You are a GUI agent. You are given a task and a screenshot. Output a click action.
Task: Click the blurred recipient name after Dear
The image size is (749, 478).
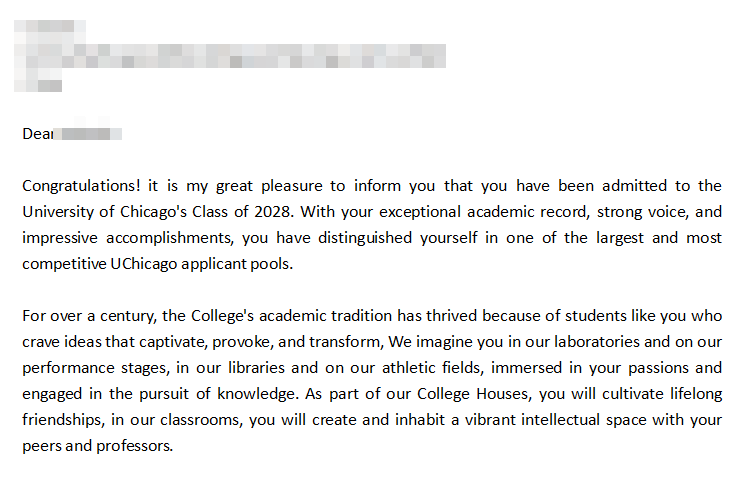[x=90, y=133]
